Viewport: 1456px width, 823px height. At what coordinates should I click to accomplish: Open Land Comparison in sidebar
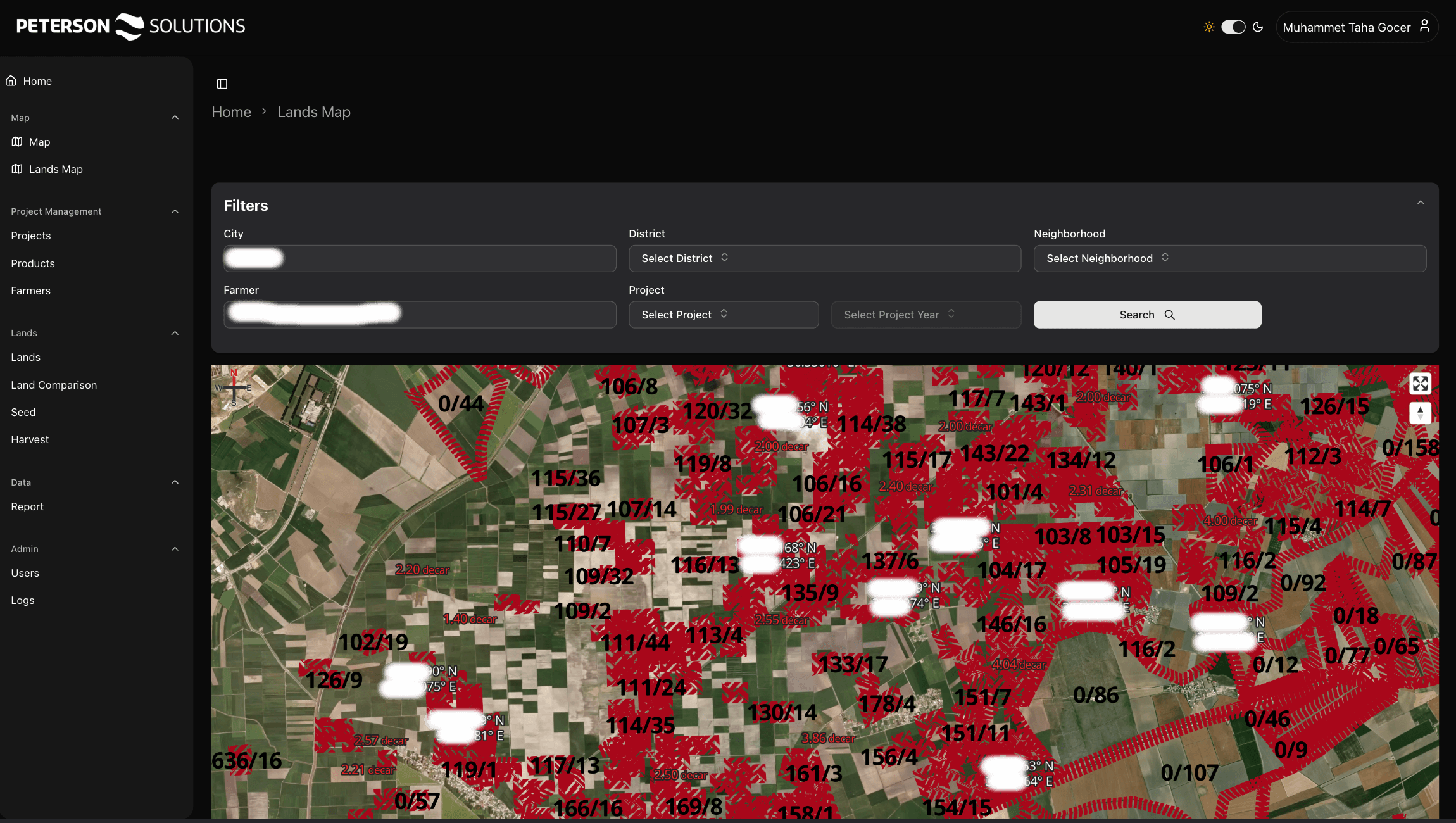pos(54,385)
